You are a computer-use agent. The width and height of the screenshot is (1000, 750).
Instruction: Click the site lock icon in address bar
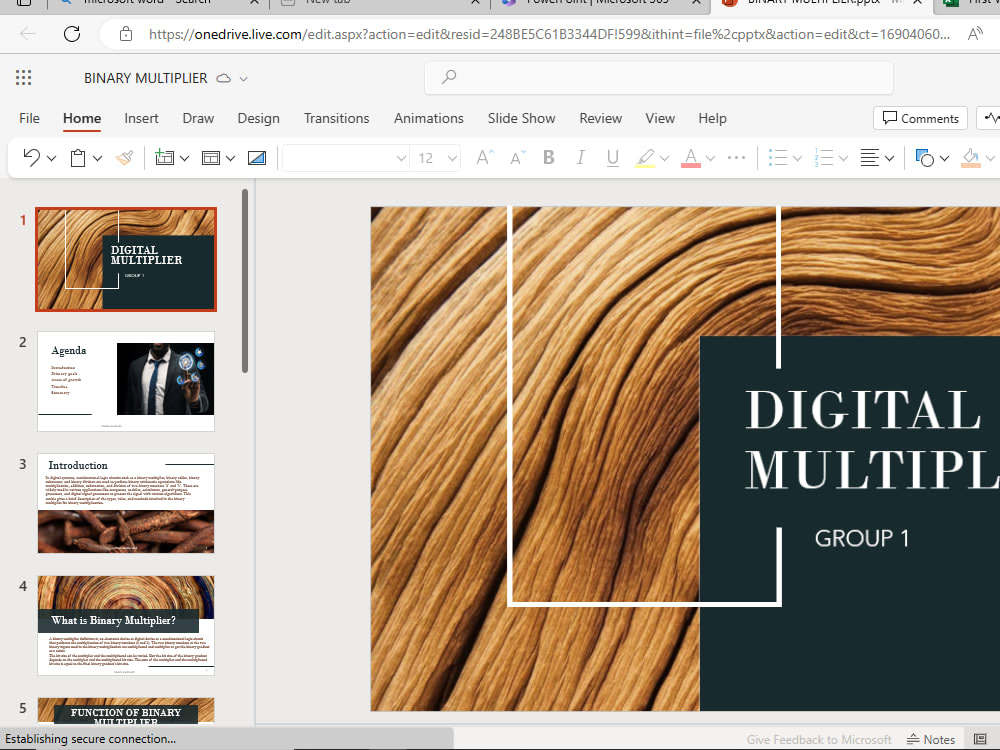point(126,34)
